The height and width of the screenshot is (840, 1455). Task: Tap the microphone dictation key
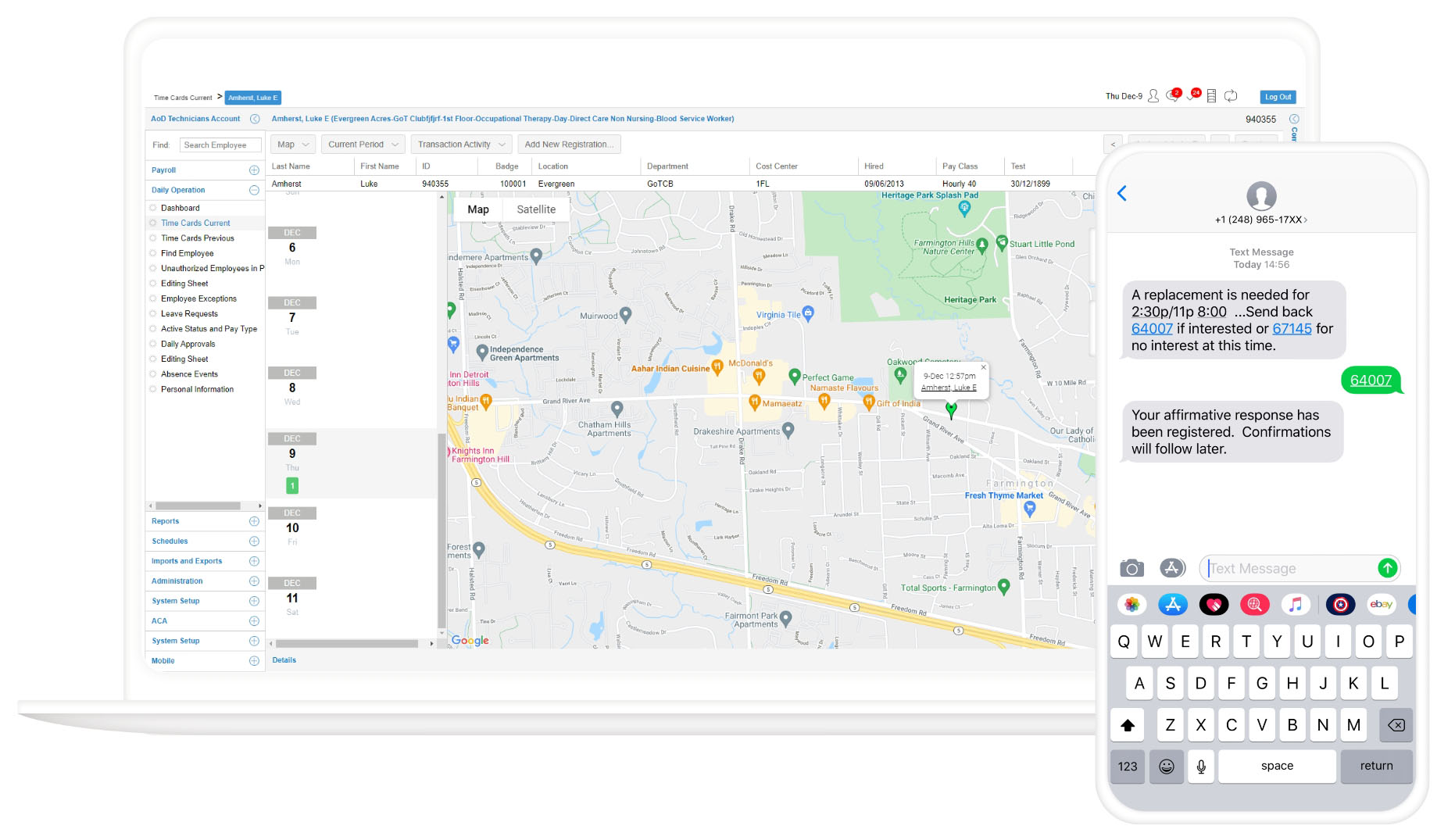(x=1201, y=767)
